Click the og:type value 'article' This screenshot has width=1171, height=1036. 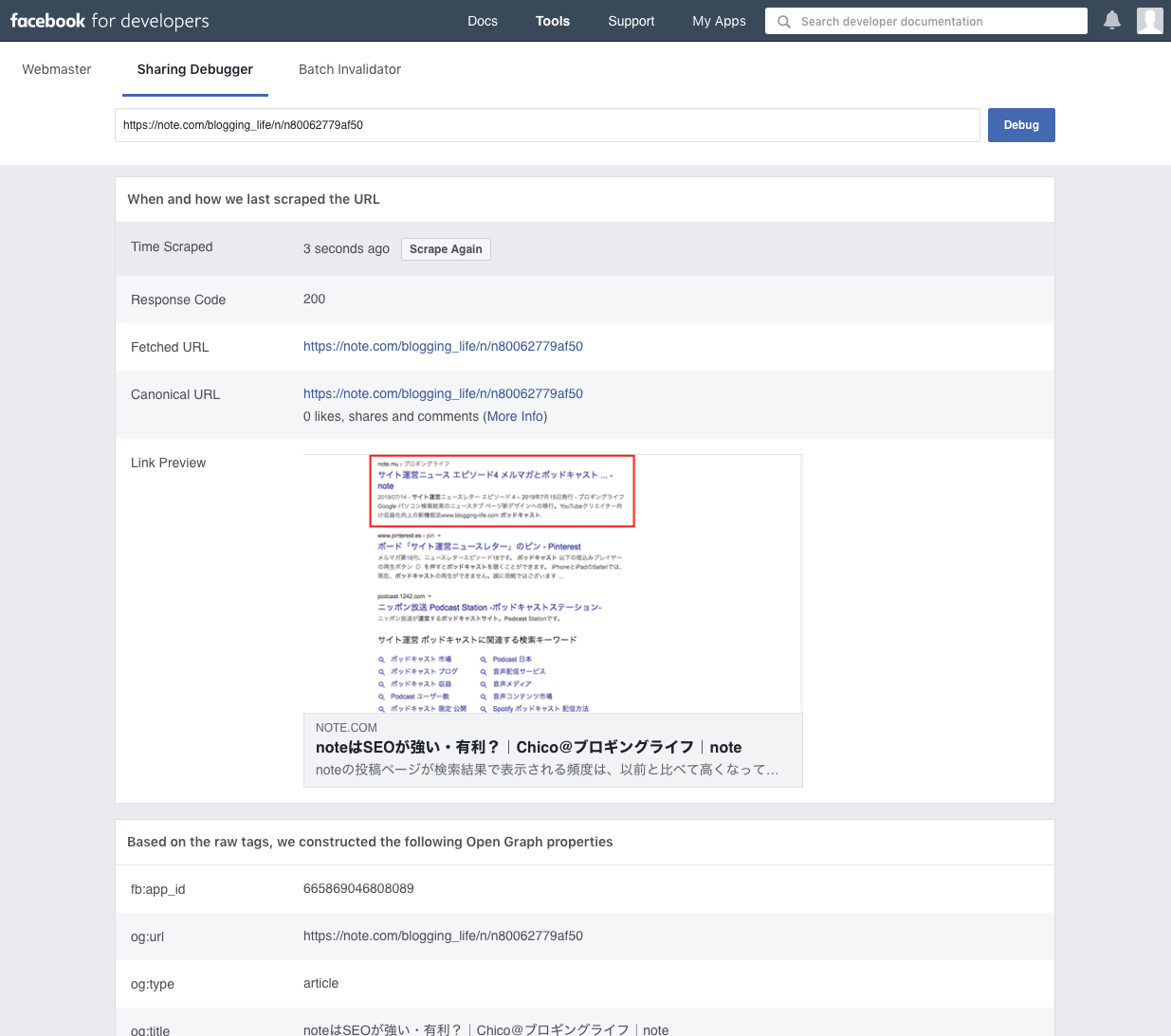coord(320,983)
